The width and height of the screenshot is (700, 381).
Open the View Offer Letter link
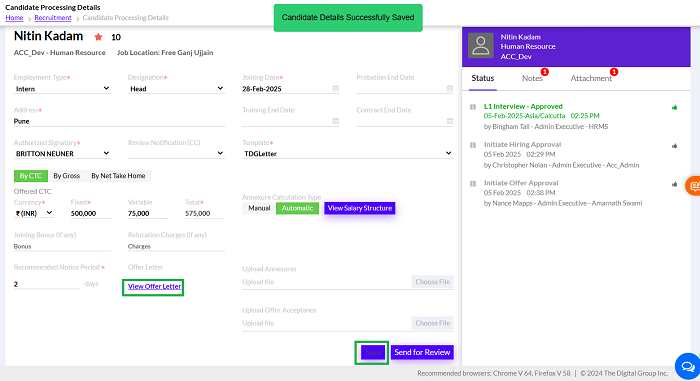pos(154,286)
